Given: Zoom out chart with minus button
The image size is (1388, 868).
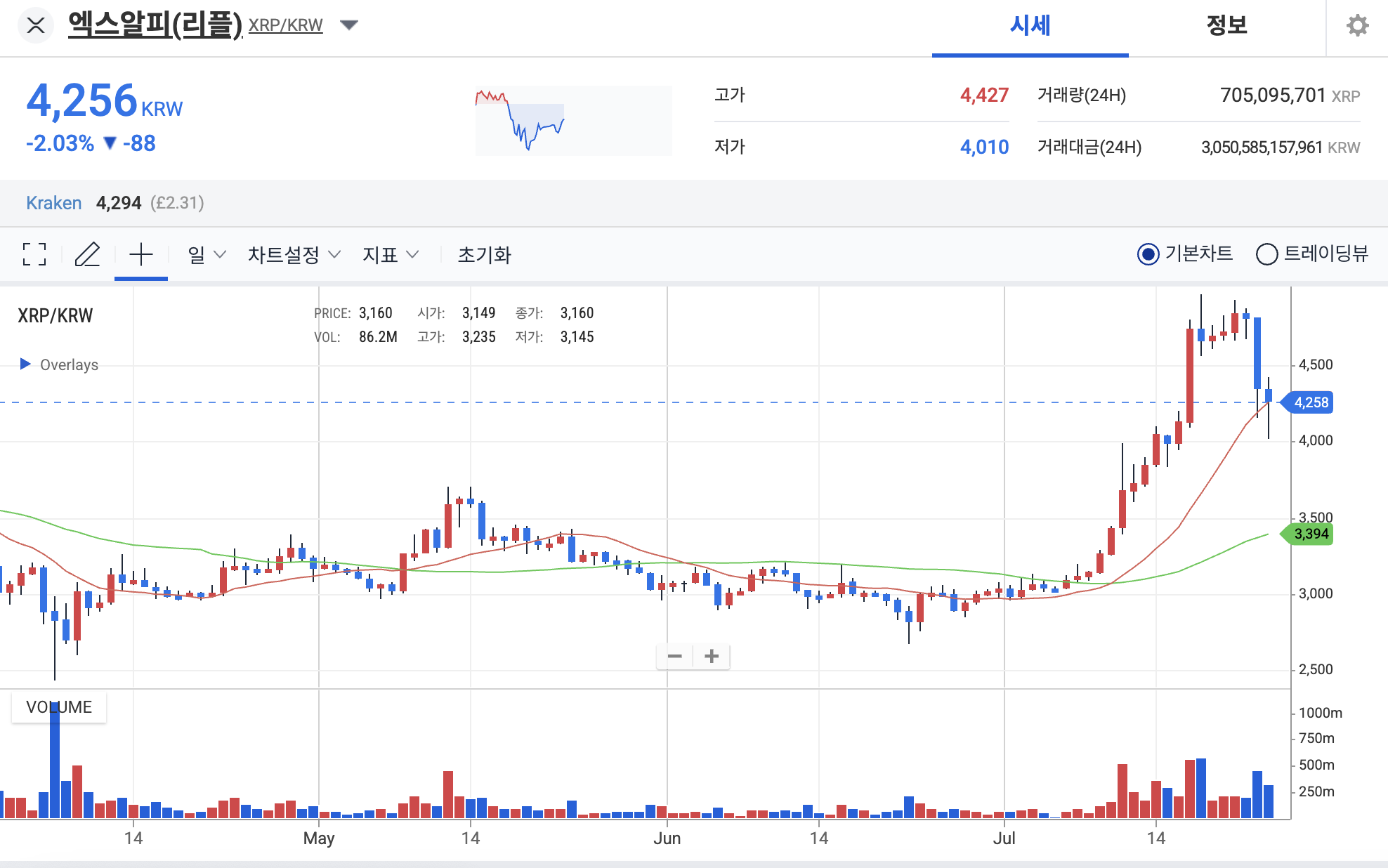Looking at the screenshot, I should [x=675, y=657].
